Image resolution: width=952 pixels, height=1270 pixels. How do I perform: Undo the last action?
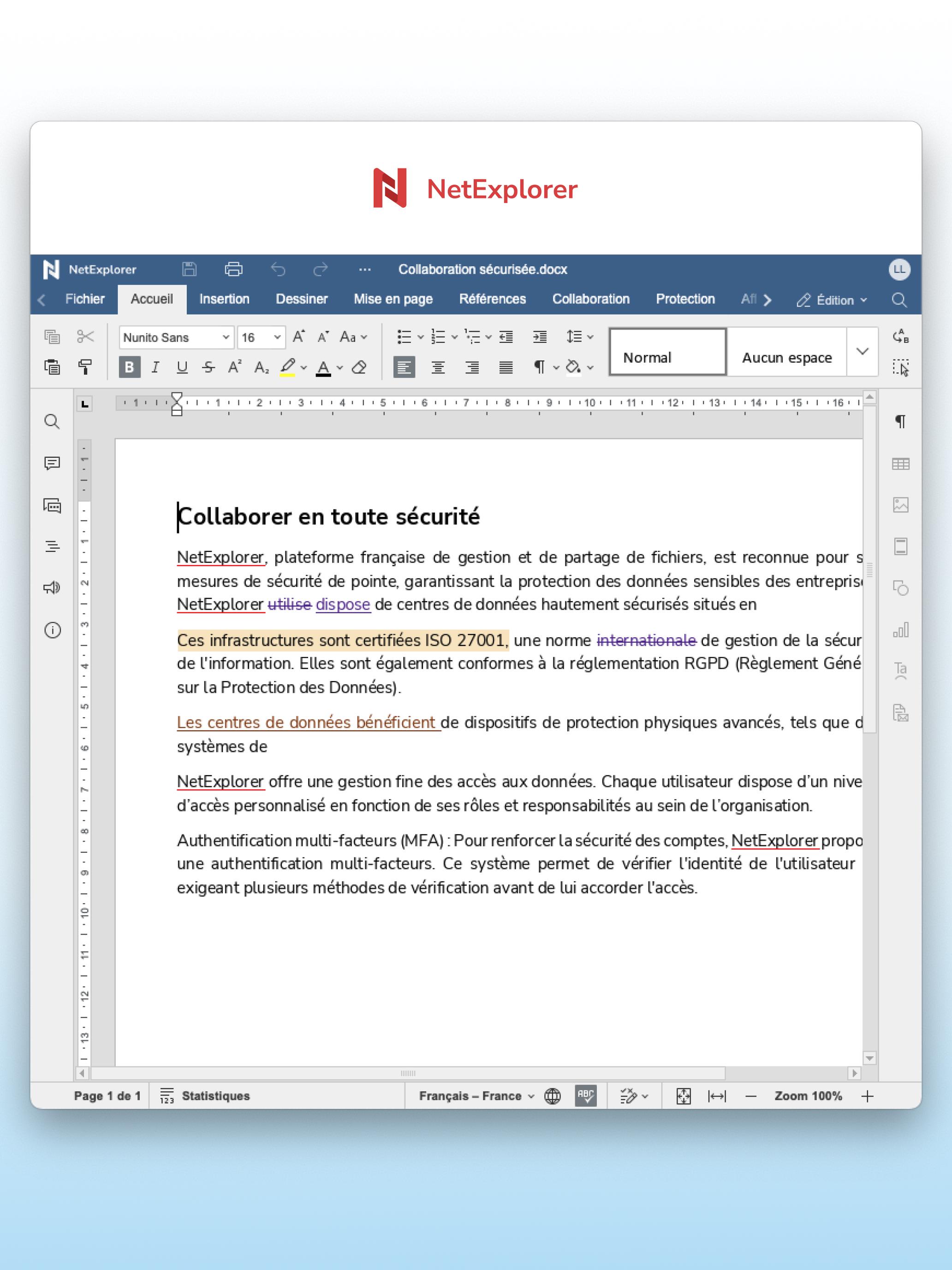coord(278,269)
